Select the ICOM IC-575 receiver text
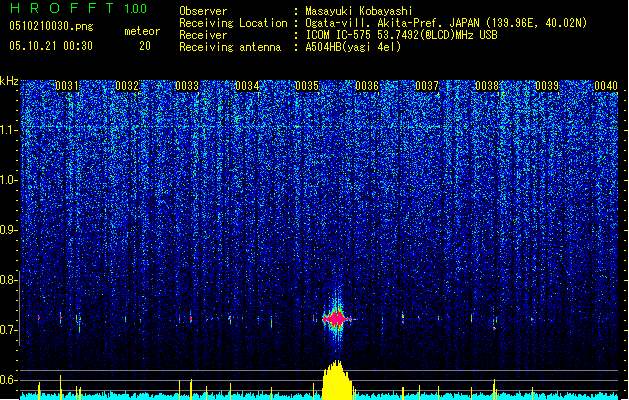The height and width of the screenshot is (400, 629). (401, 35)
